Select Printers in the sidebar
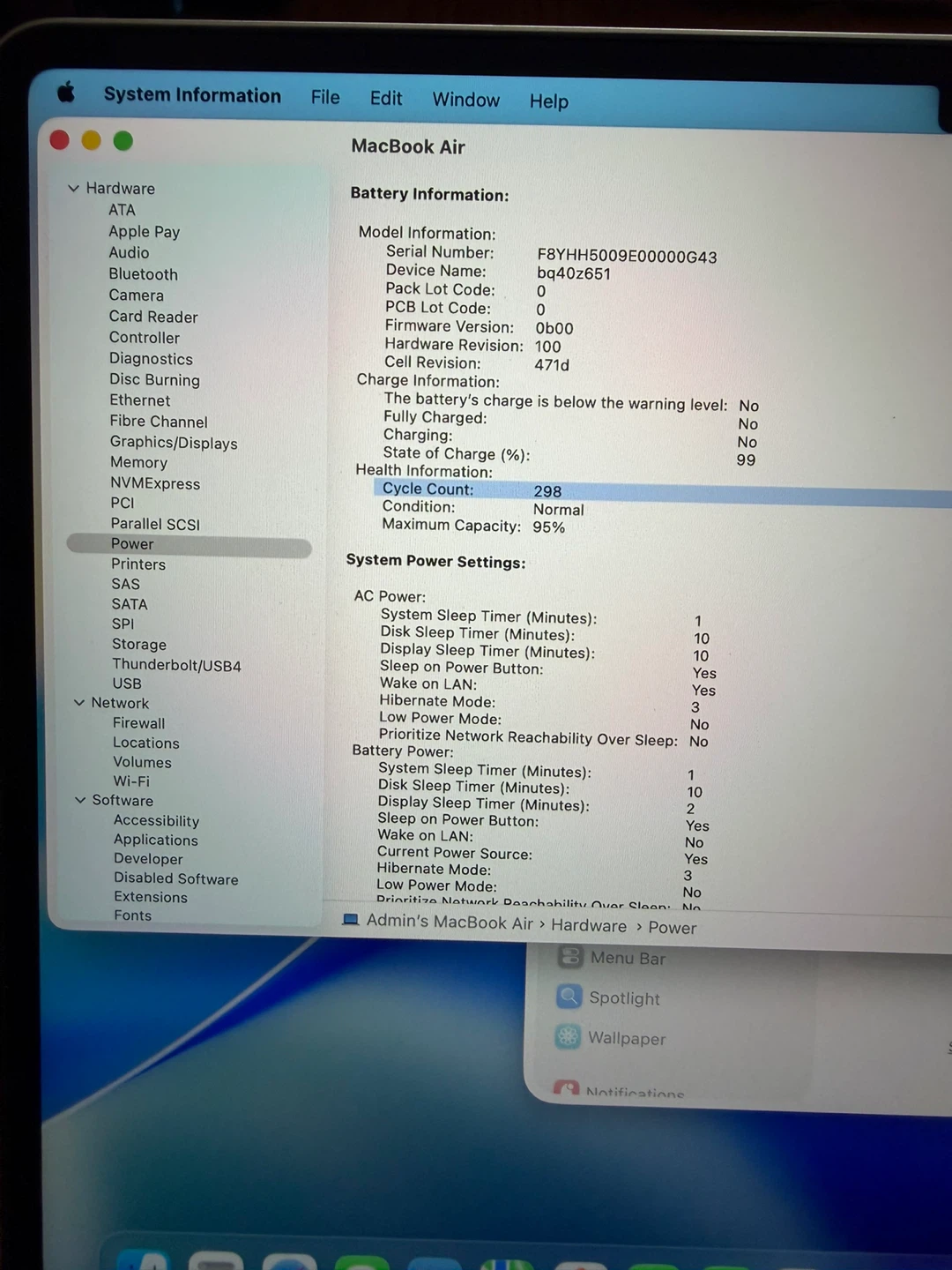 [x=138, y=564]
